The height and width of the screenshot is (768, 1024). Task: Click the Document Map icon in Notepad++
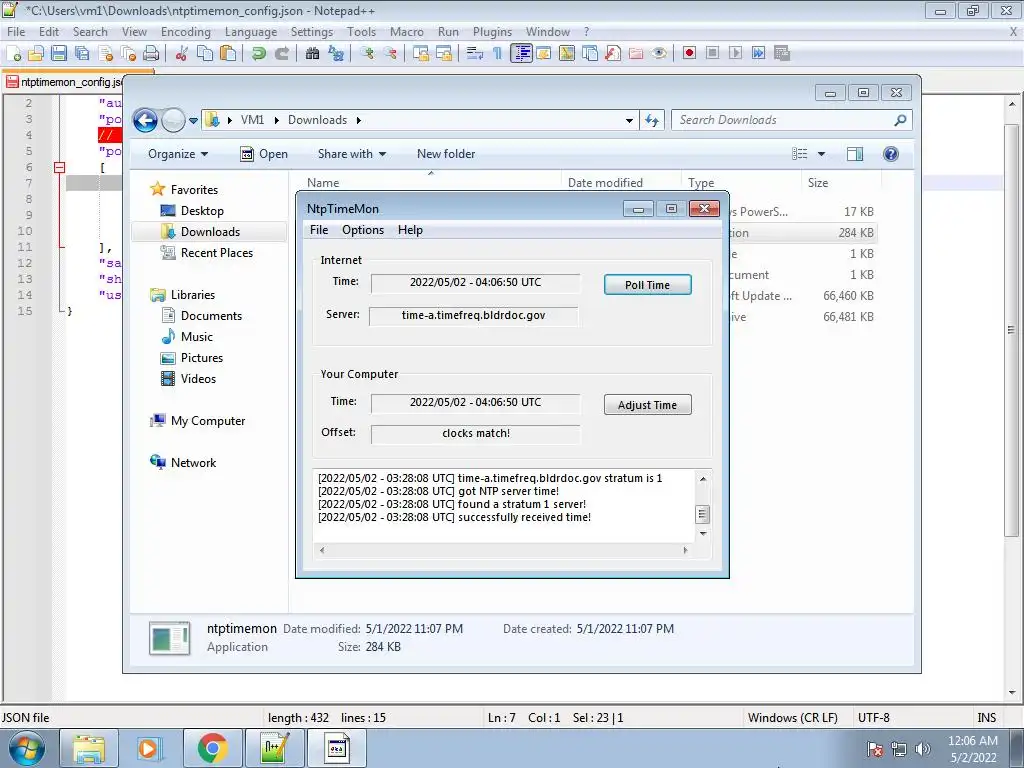[567, 53]
